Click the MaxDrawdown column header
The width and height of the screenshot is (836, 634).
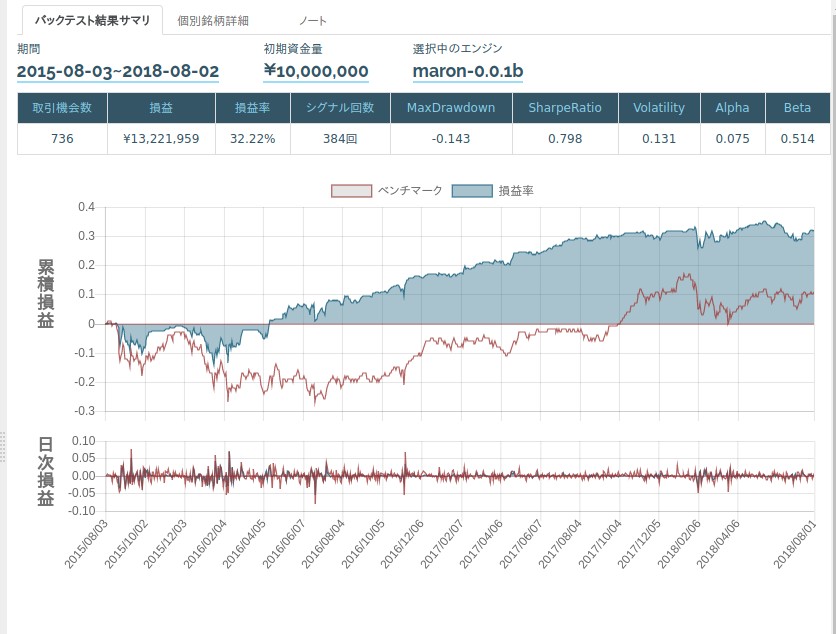tap(450, 108)
